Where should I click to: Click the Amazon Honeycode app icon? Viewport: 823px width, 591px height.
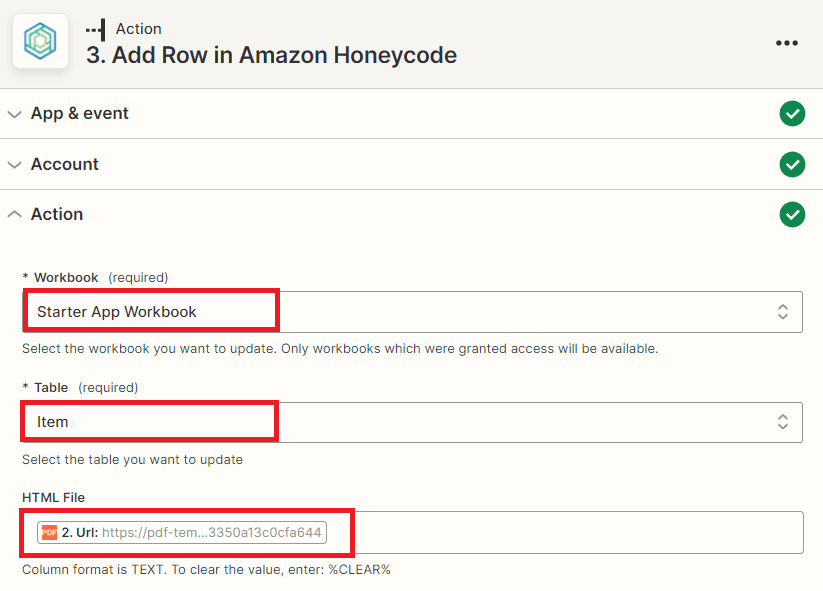coord(40,42)
